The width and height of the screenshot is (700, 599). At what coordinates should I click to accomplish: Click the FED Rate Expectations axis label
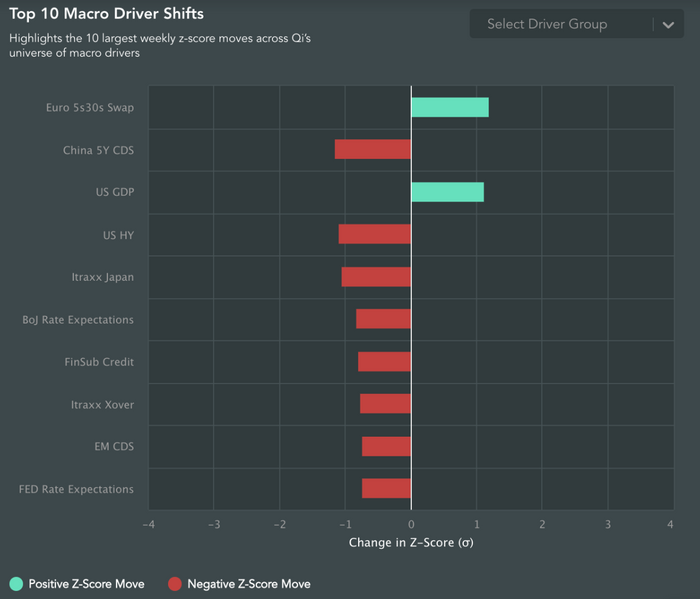tap(76, 489)
